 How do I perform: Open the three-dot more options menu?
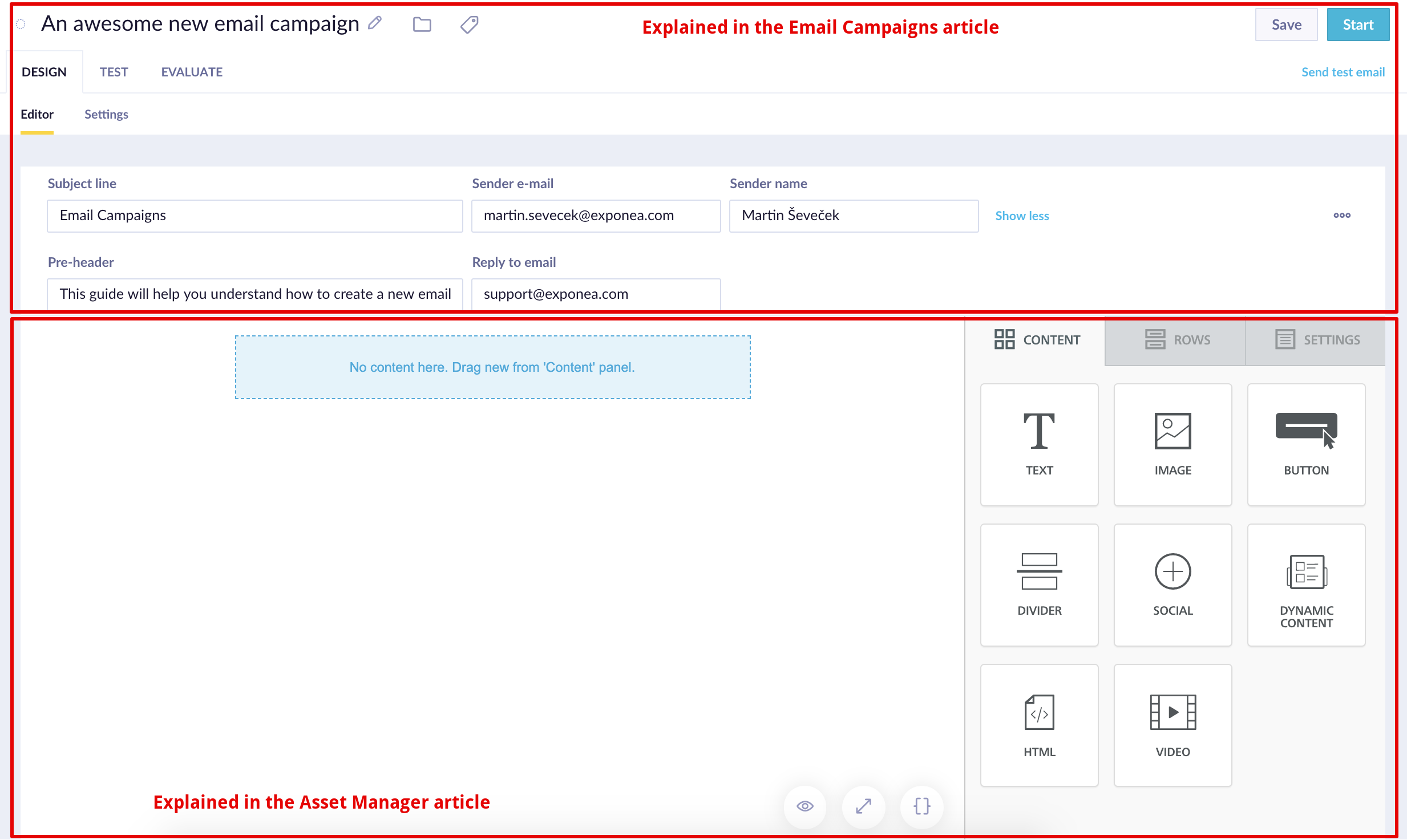[1341, 215]
